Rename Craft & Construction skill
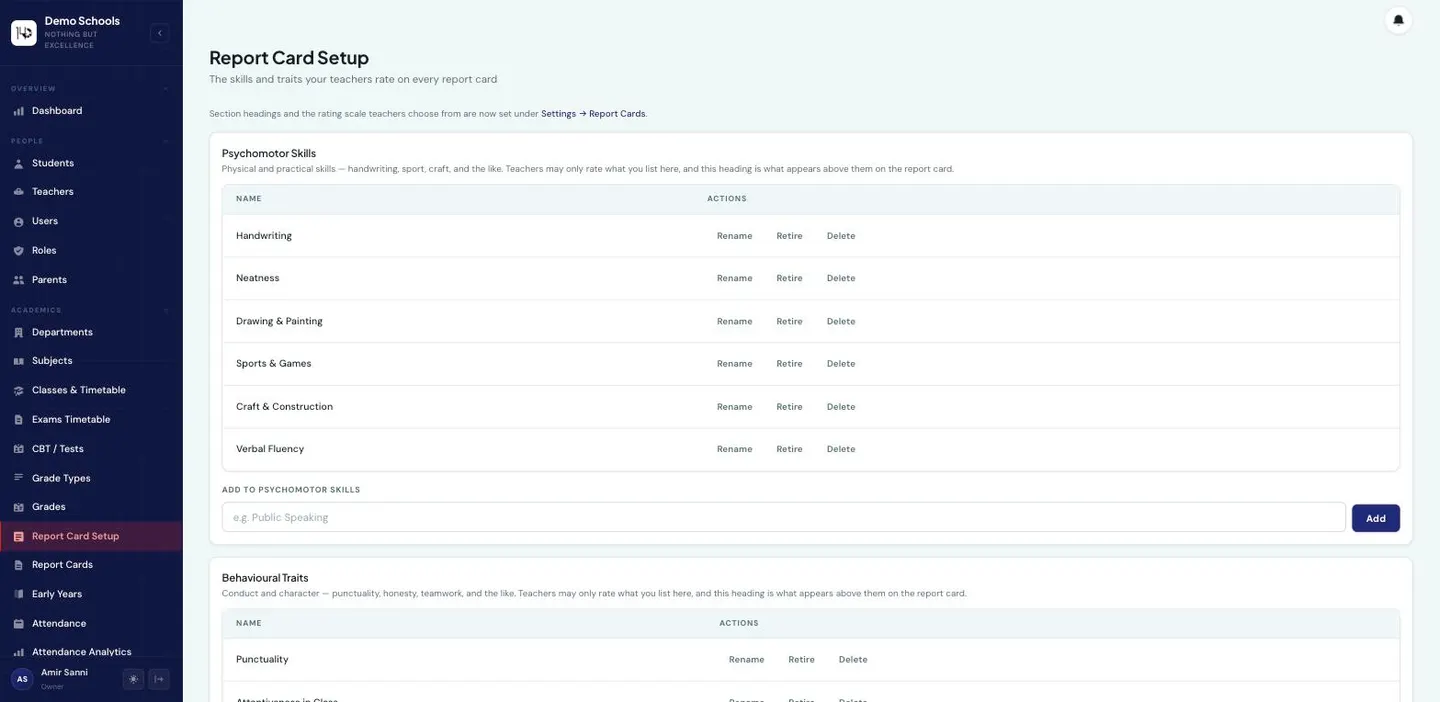1440x702 pixels. 734,407
